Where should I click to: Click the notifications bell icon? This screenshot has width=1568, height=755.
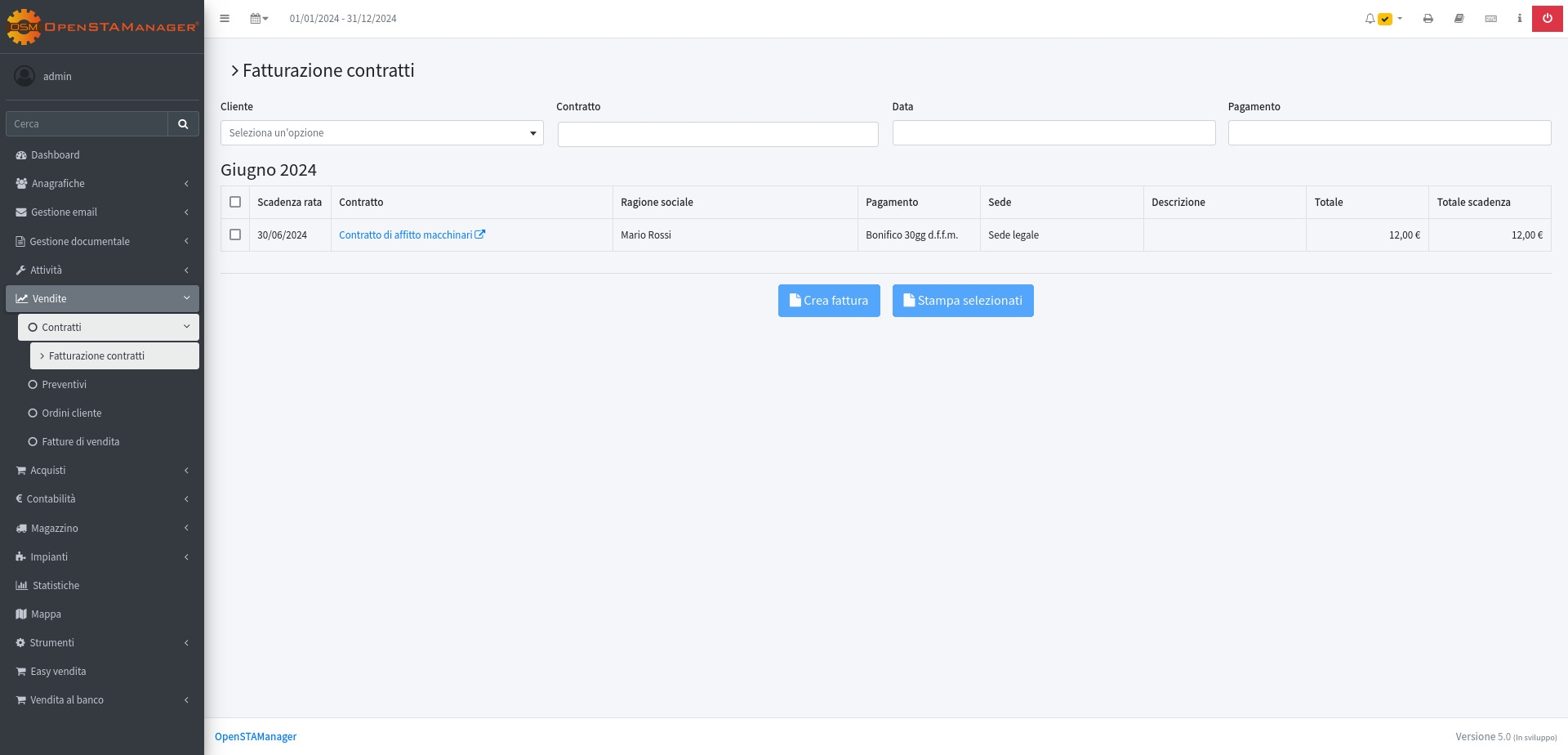(x=1370, y=19)
